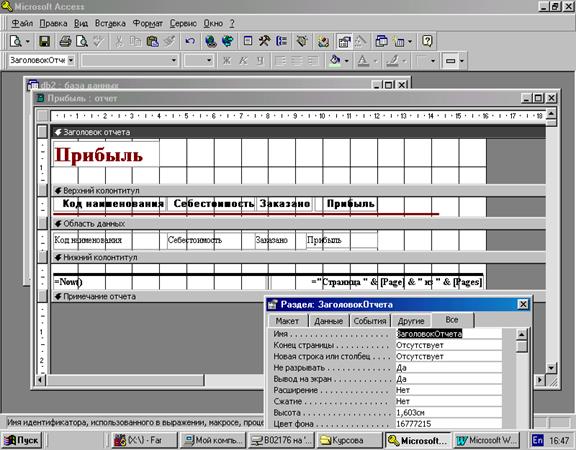Click the properties window scrollbar up arrow
Viewport: 576px width, 450px height.
tap(522, 334)
